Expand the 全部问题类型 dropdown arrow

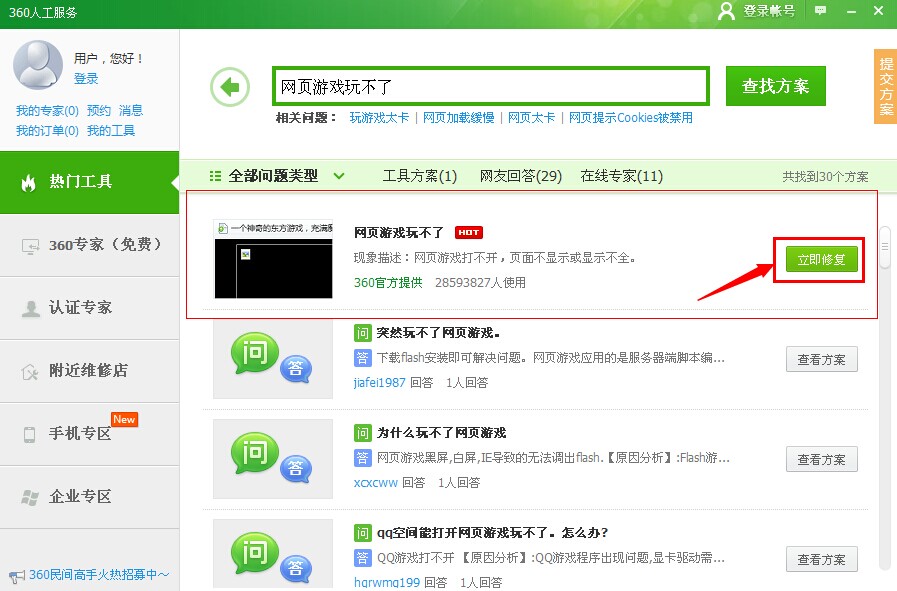click(x=339, y=176)
